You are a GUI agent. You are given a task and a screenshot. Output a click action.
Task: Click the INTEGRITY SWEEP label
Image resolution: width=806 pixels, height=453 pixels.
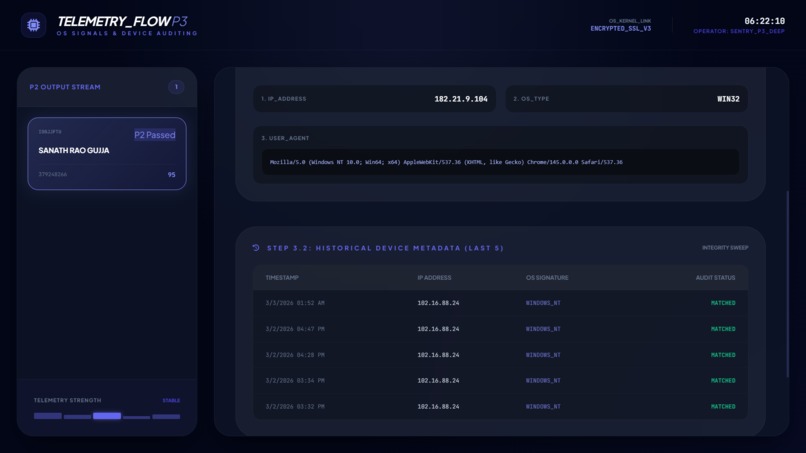pos(725,248)
